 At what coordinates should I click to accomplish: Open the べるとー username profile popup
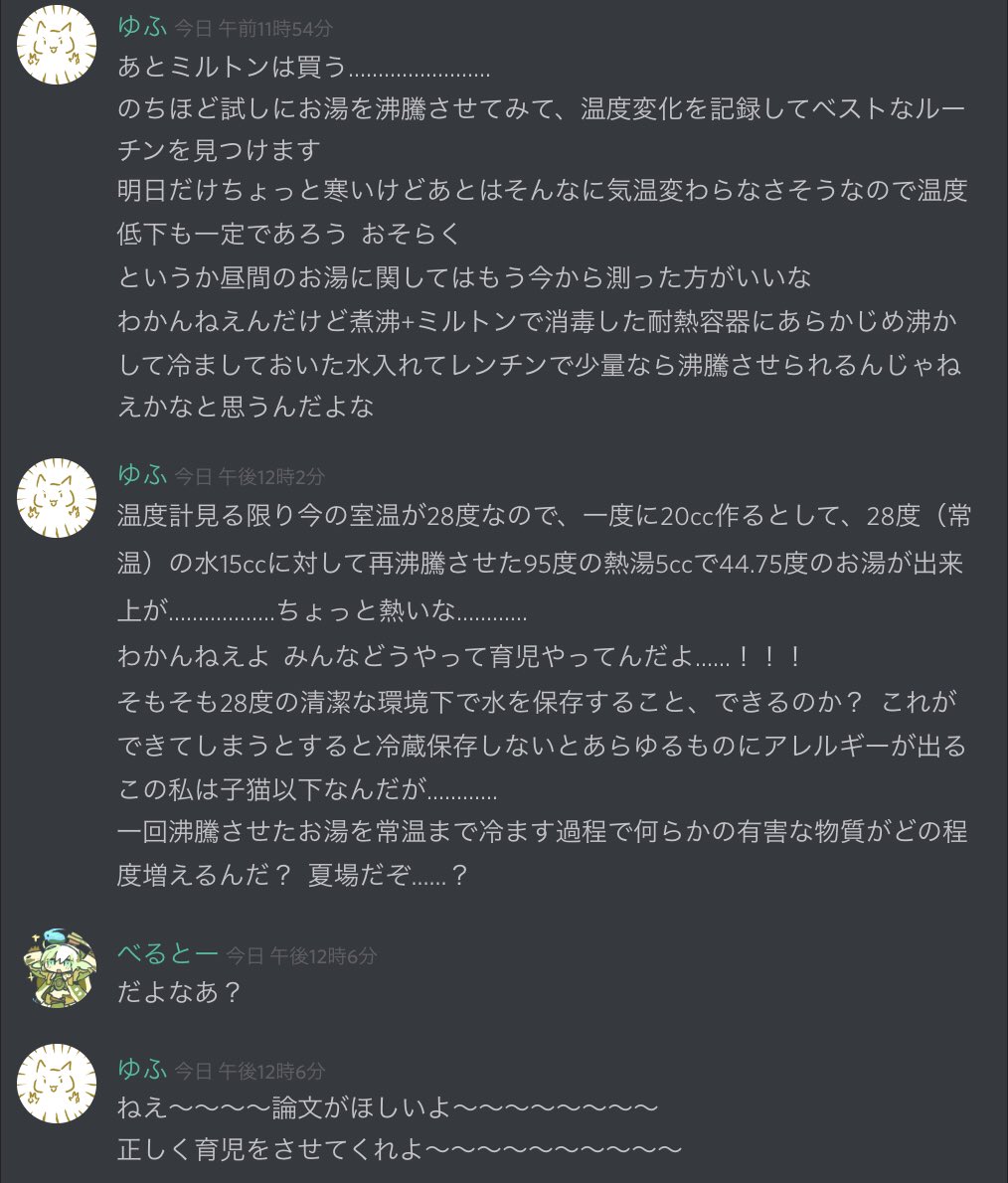click(167, 953)
